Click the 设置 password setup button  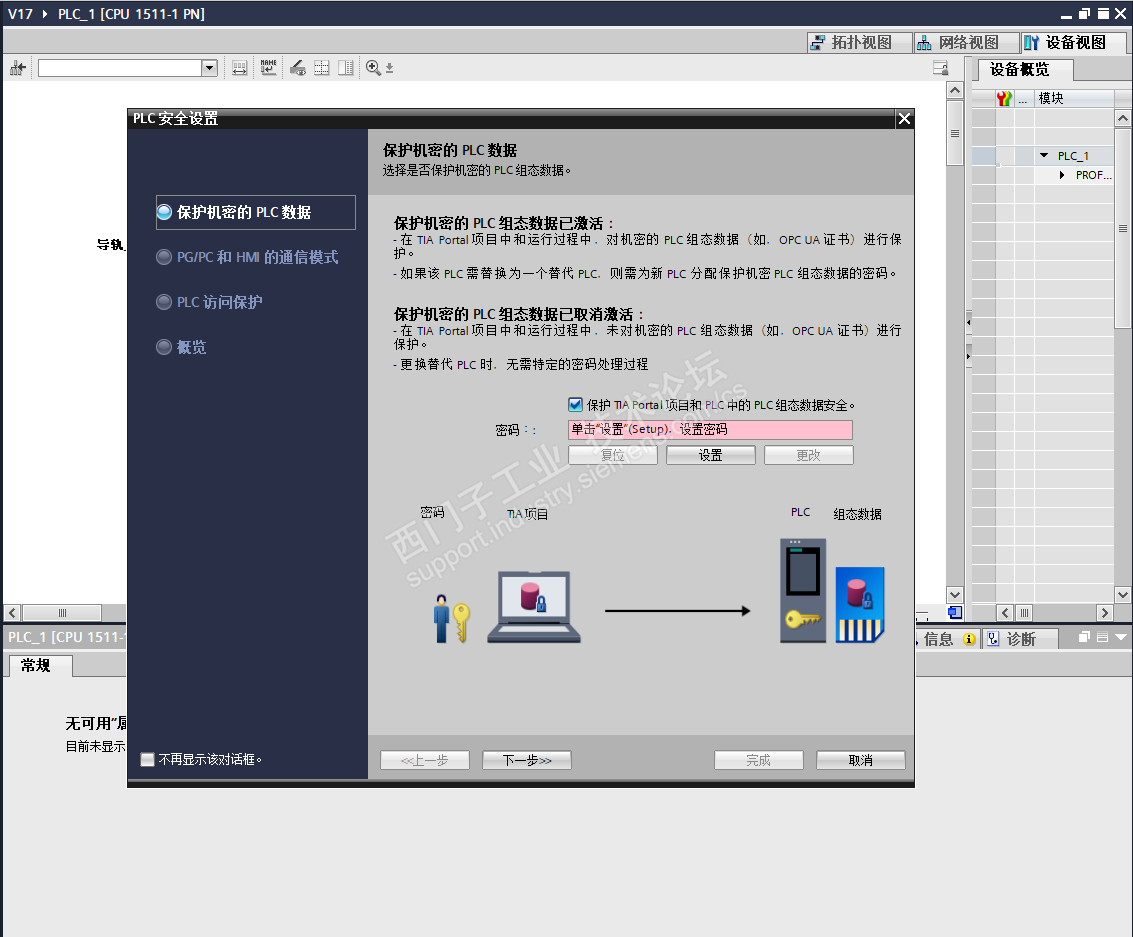(710, 455)
